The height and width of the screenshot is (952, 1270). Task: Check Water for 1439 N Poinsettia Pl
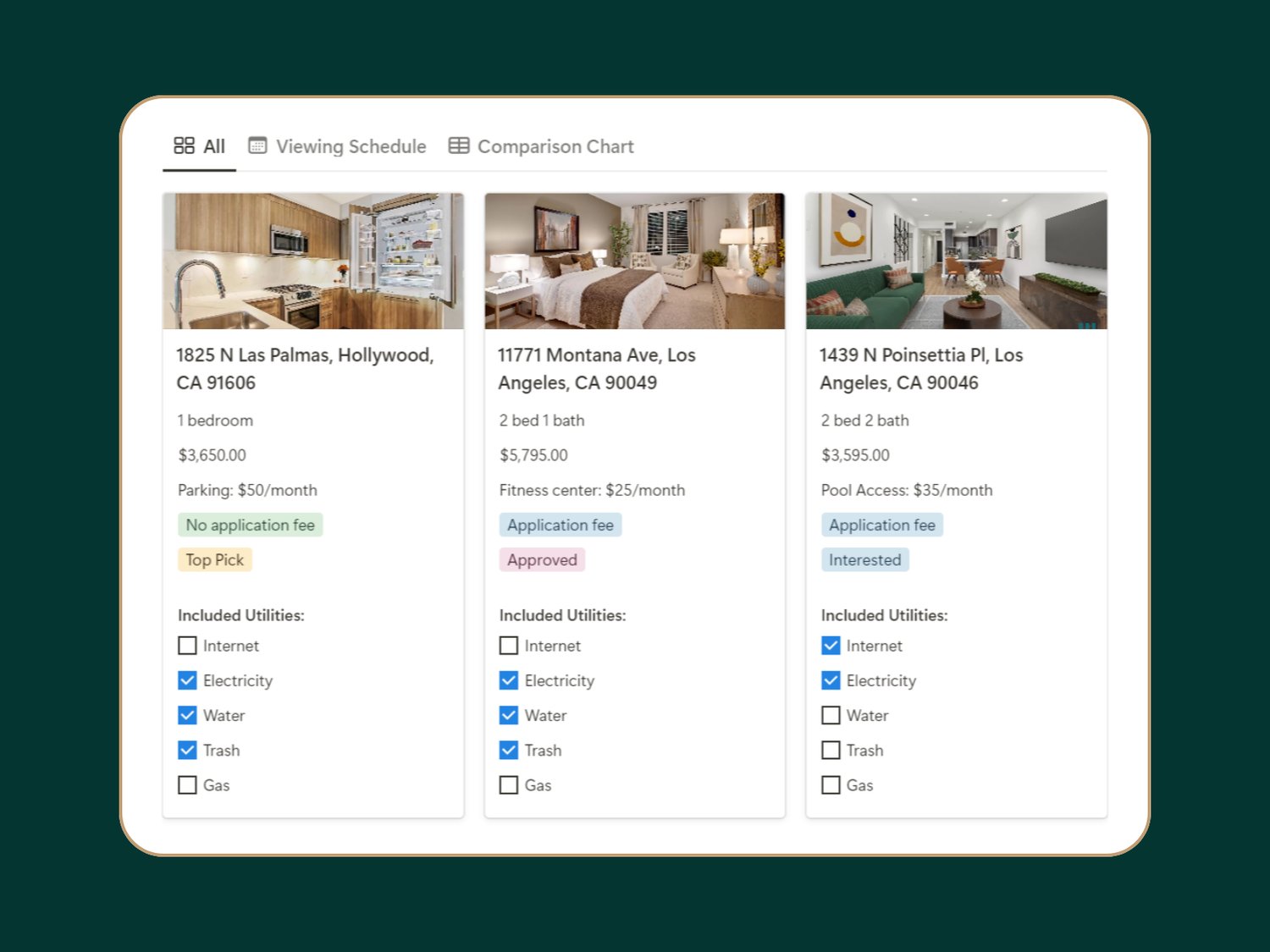[x=831, y=715]
